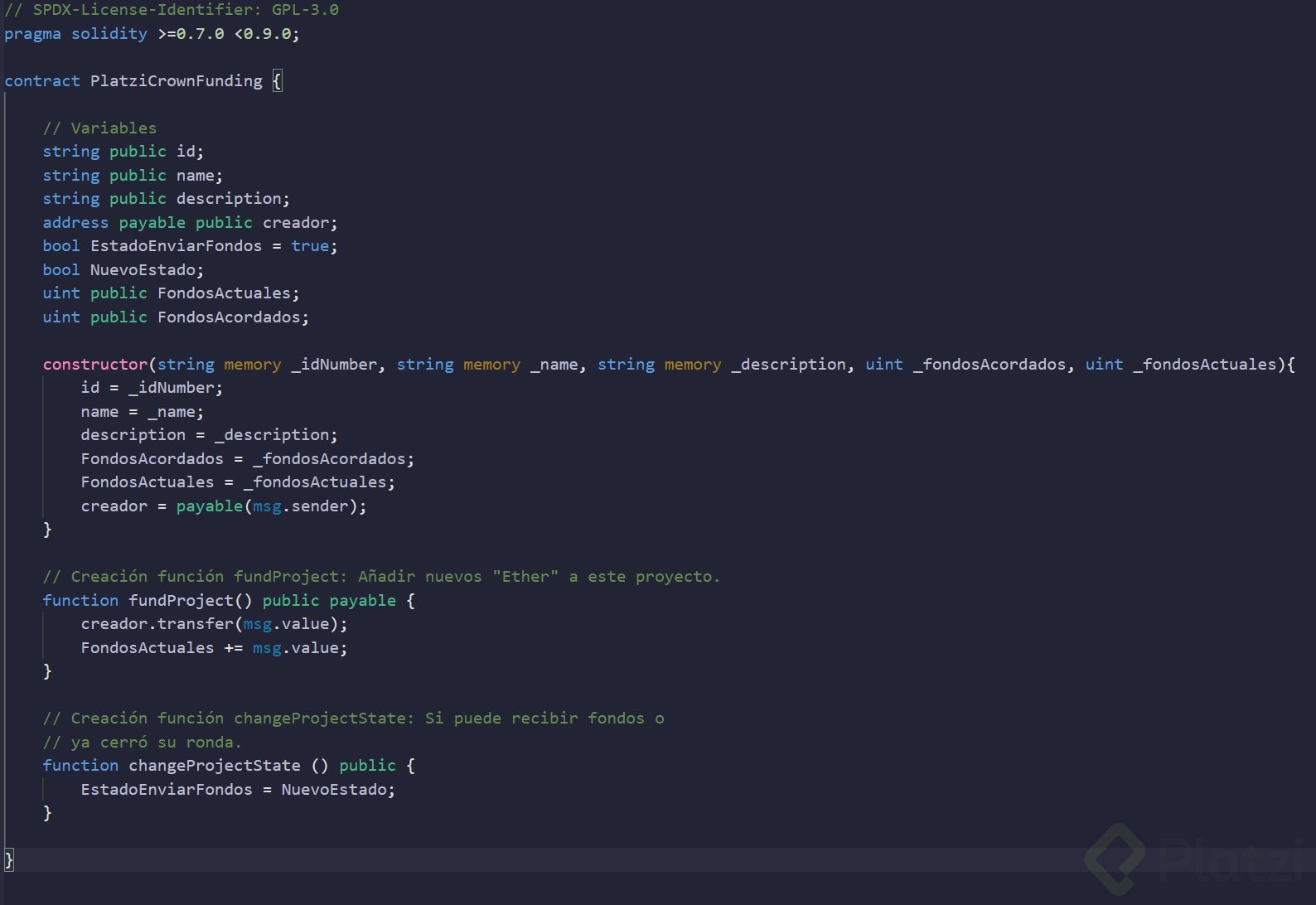Viewport: 1316px width, 905px height.
Task: Click the 'pragma solidity >=0.7.0 <0.9.0;' line
Action: (152, 34)
